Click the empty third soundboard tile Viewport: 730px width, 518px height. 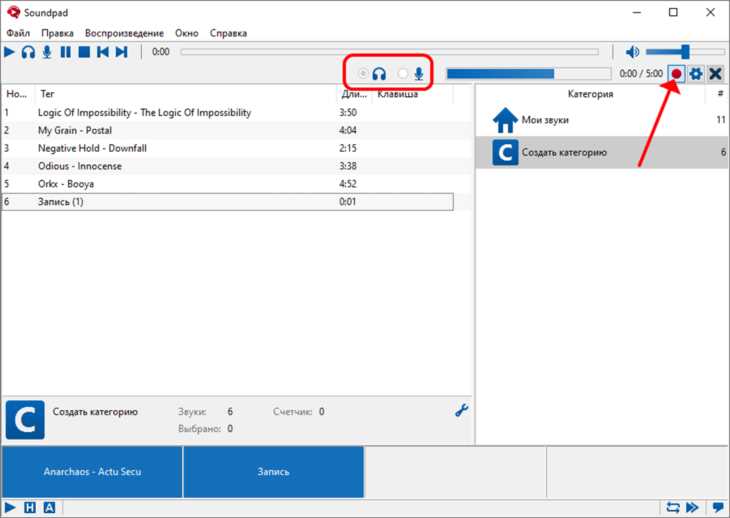[x=455, y=472]
